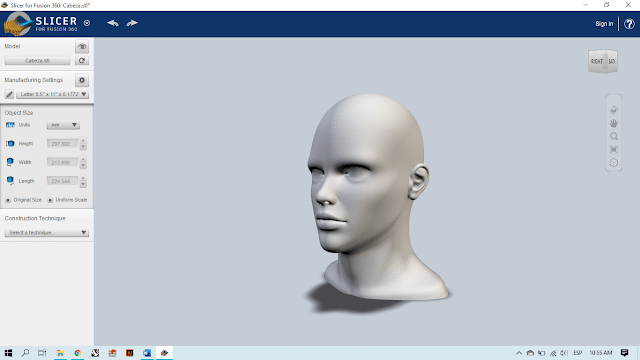Reload the model with refresh icon
The image size is (640, 360).
click(x=82, y=60)
